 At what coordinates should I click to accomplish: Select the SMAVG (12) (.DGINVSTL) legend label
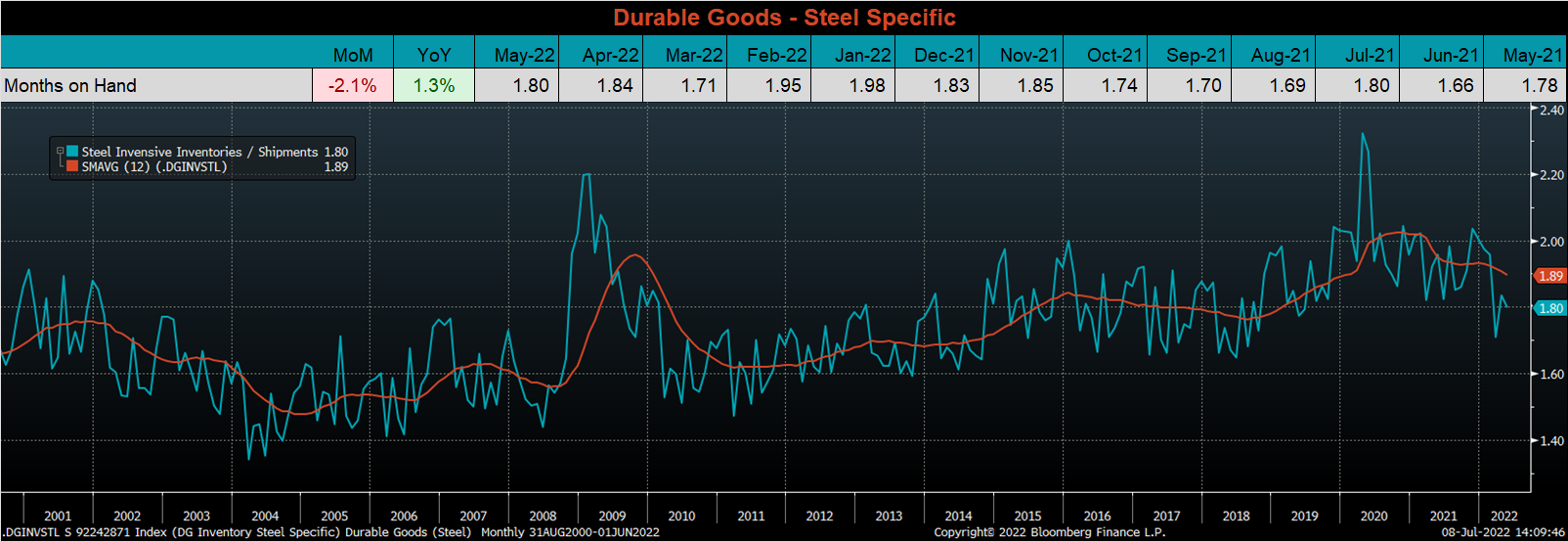pyautogui.click(x=154, y=167)
